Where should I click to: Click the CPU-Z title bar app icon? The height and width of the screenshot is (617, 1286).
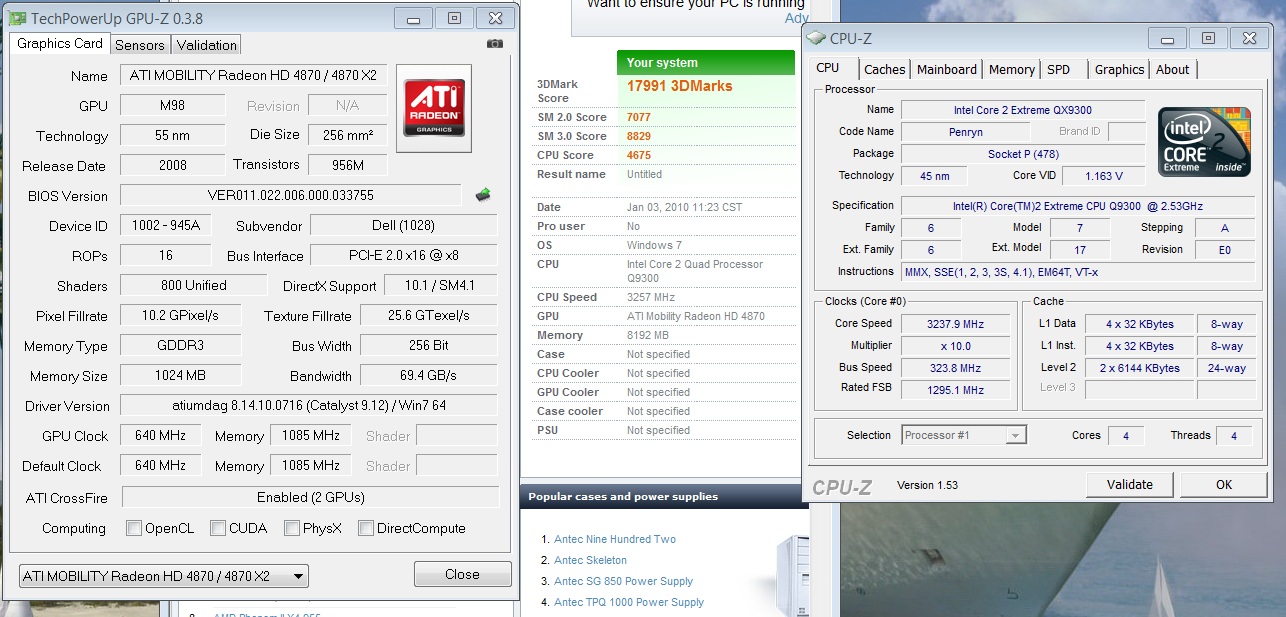tap(817, 39)
